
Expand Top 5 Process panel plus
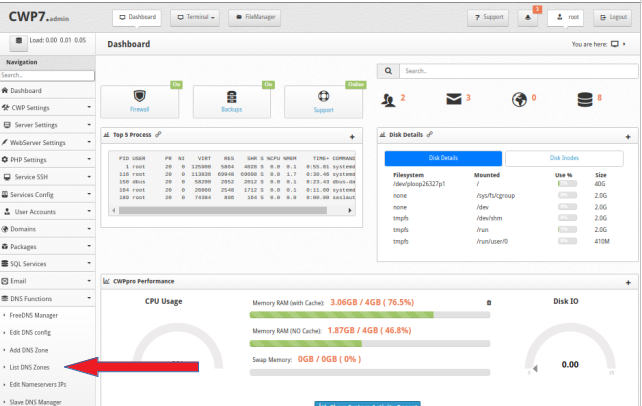point(352,137)
